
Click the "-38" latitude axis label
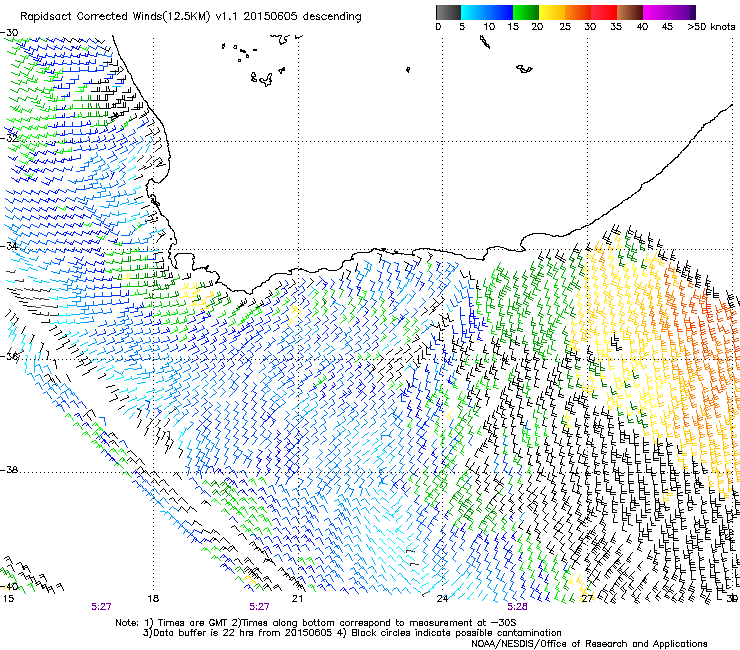9,470
